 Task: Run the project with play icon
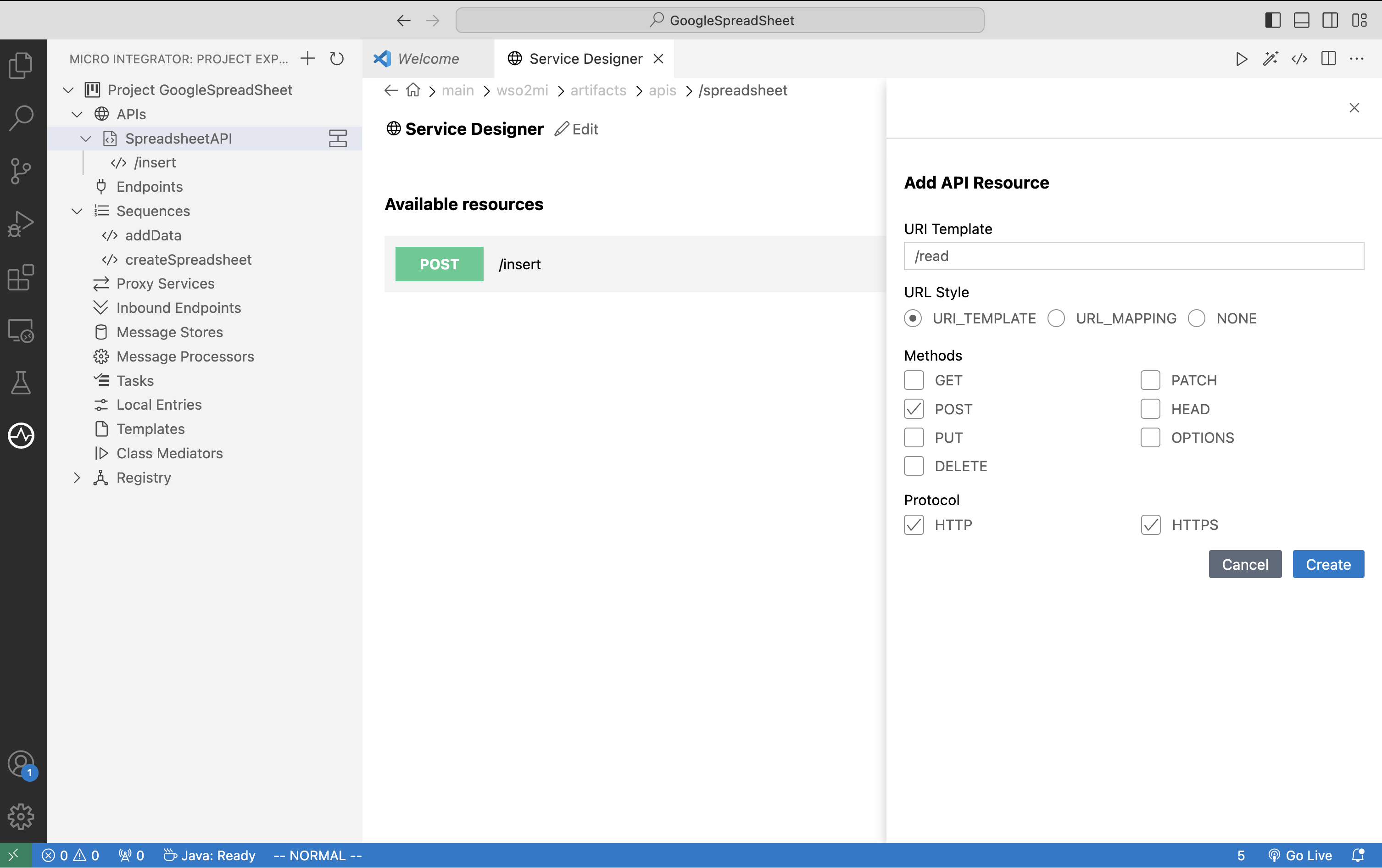click(1242, 59)
